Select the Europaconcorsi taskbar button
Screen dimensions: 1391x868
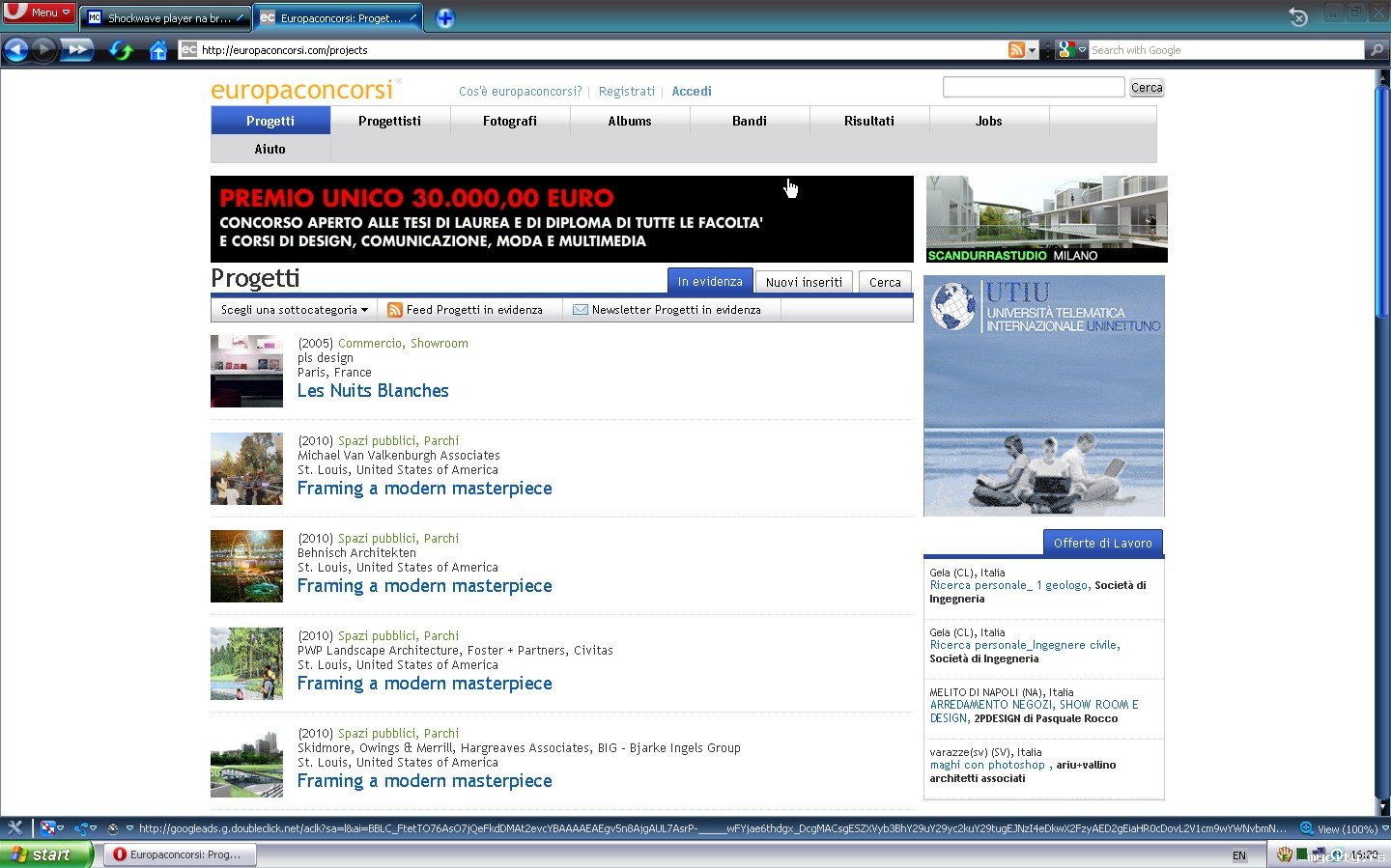tap(179, 854)
